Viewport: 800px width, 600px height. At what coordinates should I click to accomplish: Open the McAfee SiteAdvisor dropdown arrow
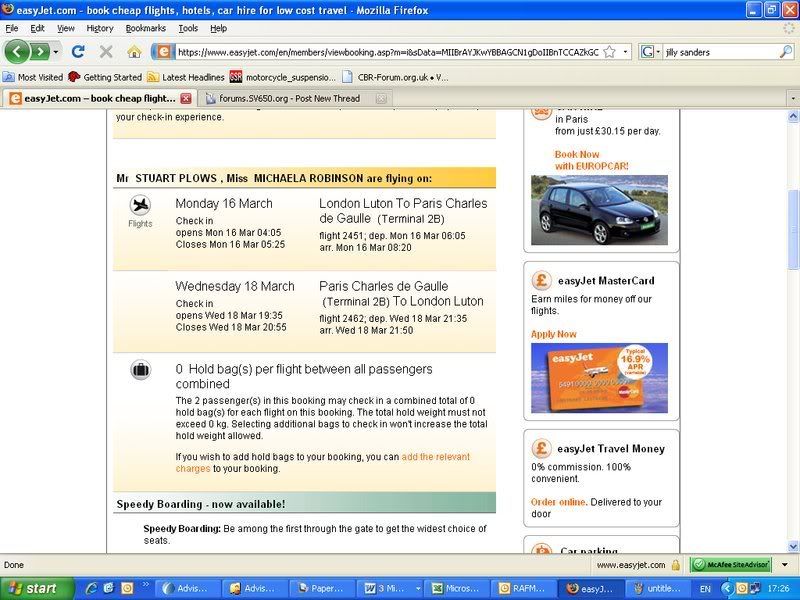[785, 565]
